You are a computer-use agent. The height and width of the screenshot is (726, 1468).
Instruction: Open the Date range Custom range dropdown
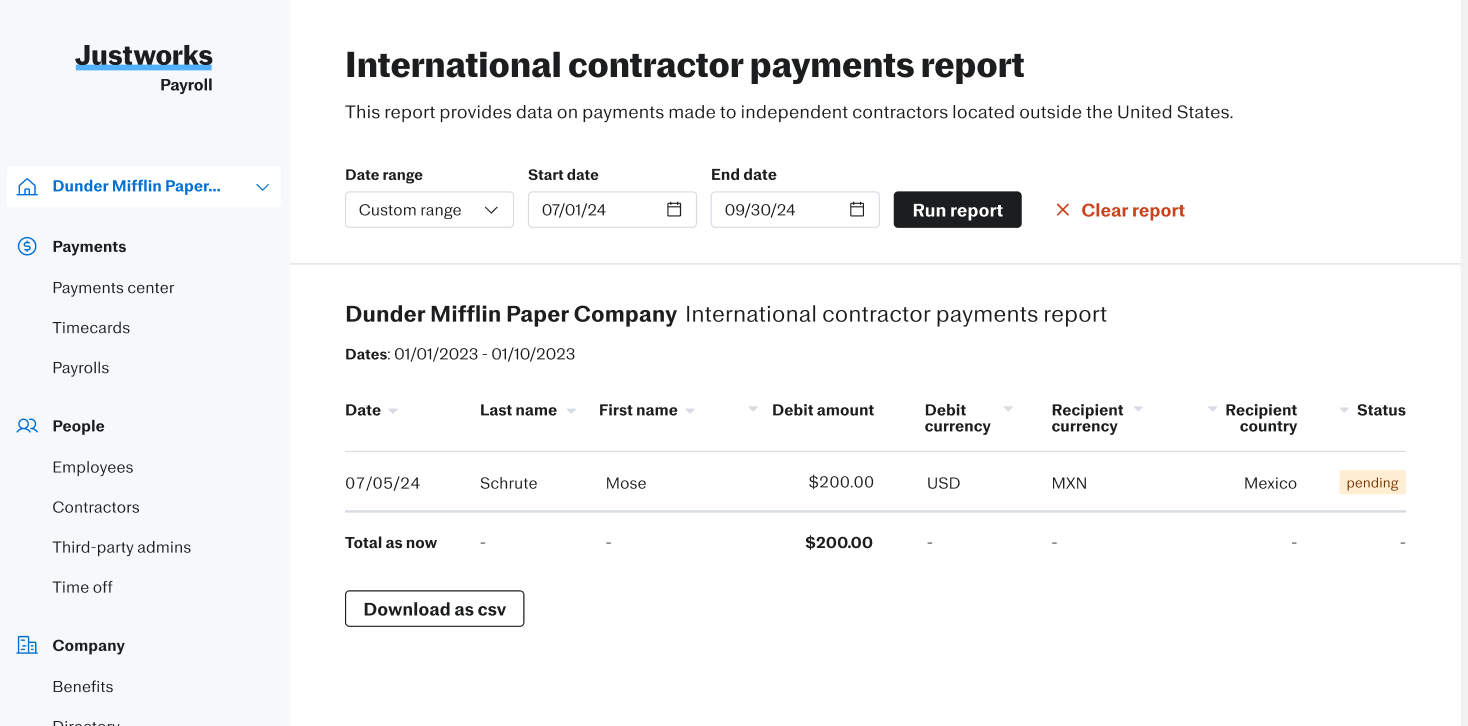click(x=429, y=210)
